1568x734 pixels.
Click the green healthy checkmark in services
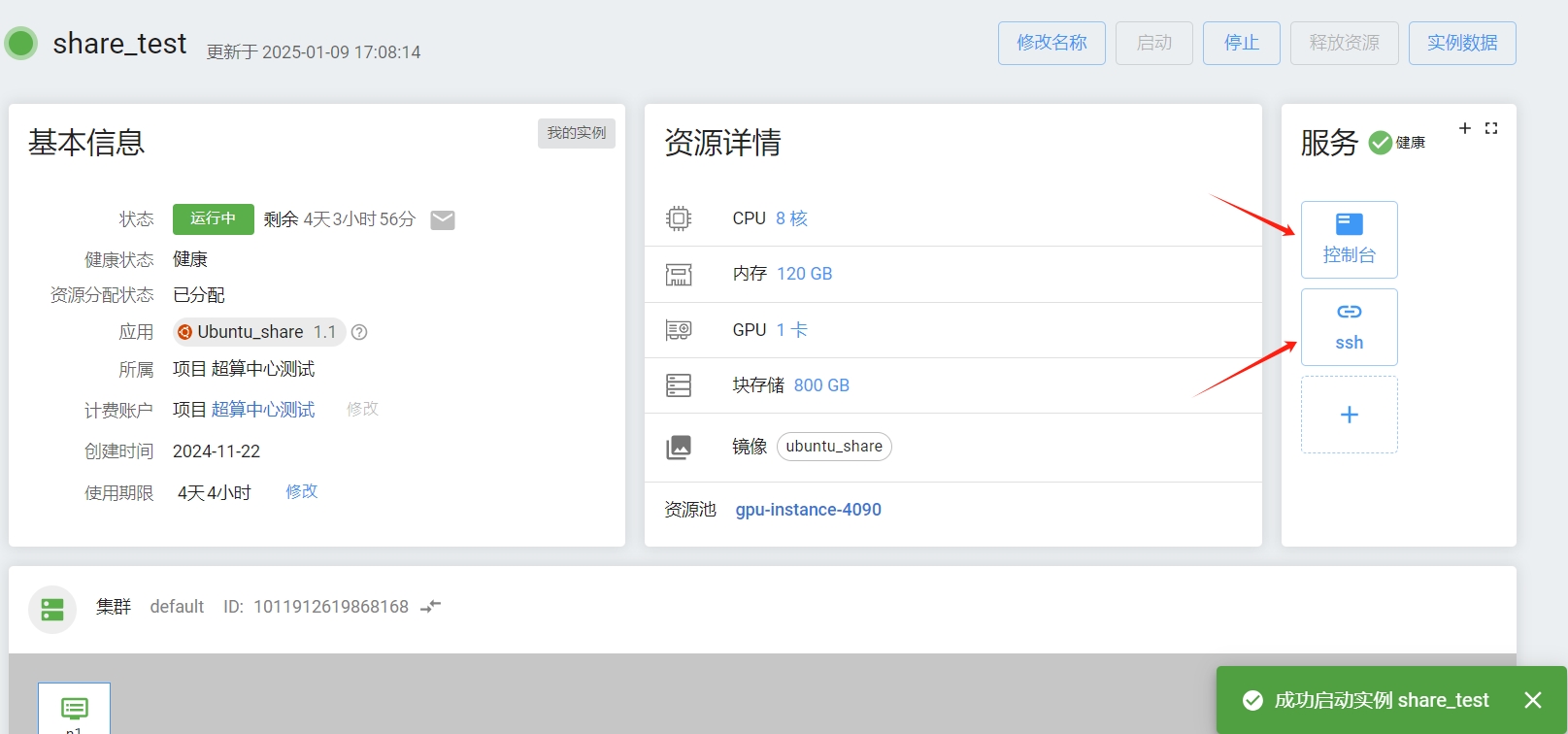(1380, 143)
